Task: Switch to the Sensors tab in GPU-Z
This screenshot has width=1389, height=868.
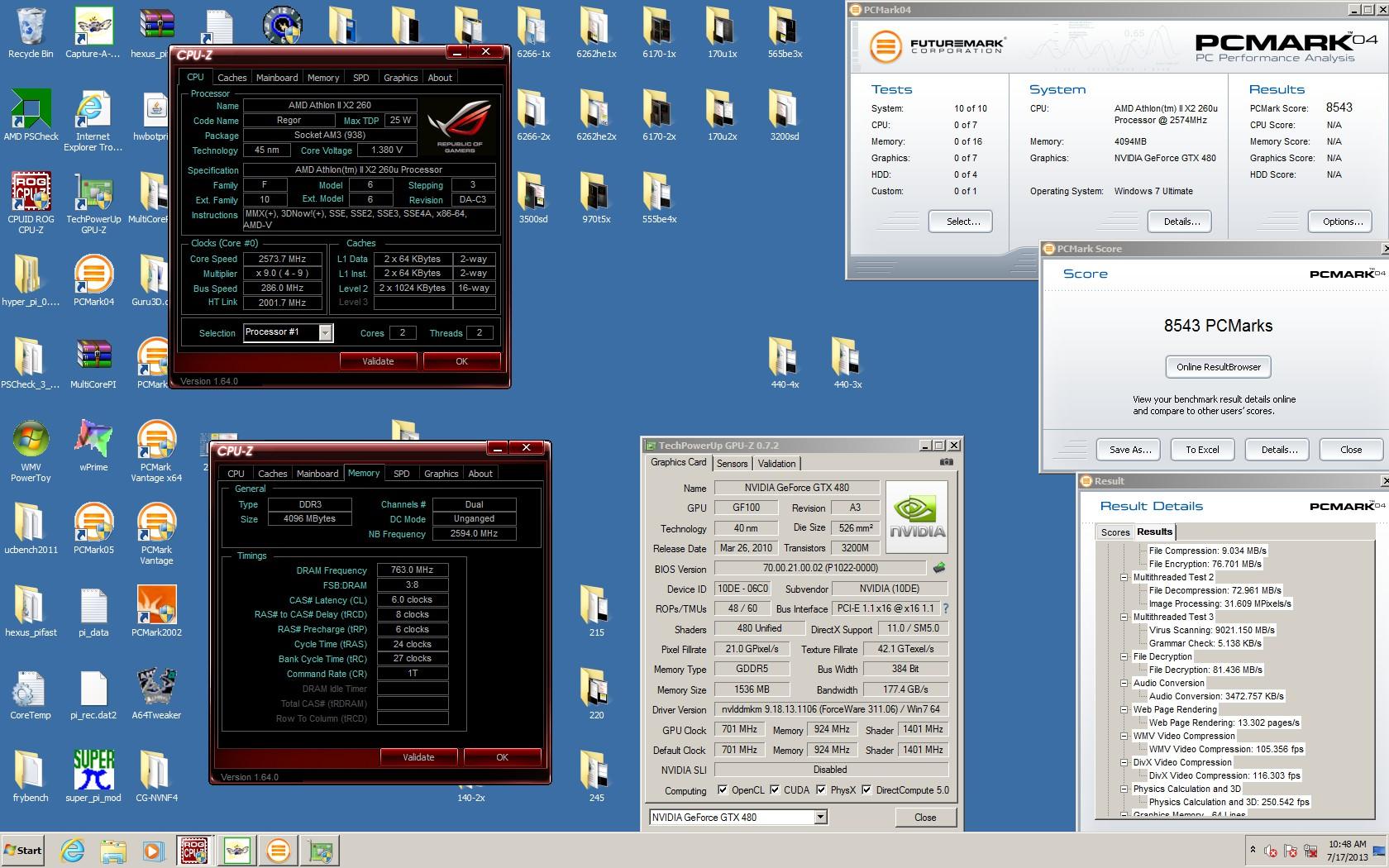Action: coord(732,464)
